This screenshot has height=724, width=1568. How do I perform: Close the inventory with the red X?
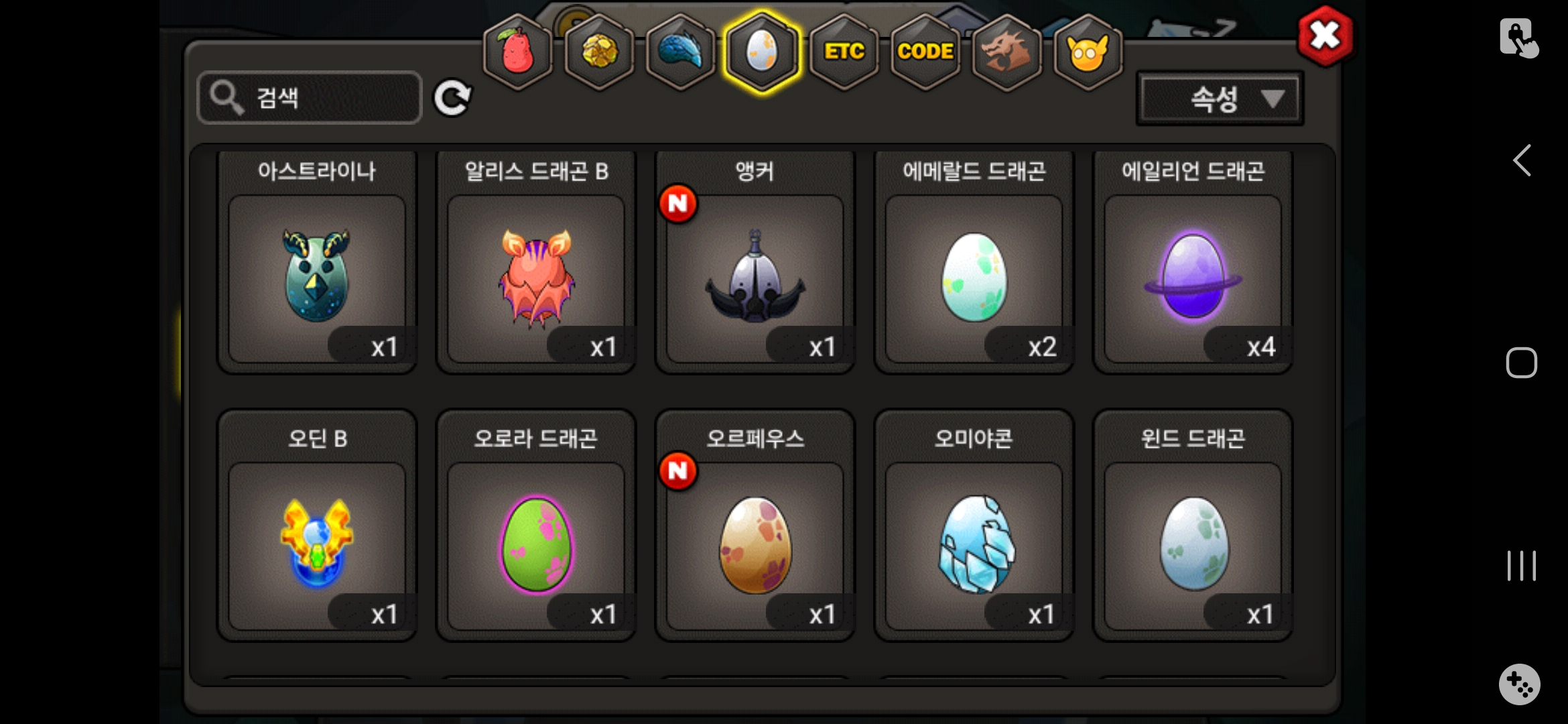pyautogui.click(x=1325, y=36)
